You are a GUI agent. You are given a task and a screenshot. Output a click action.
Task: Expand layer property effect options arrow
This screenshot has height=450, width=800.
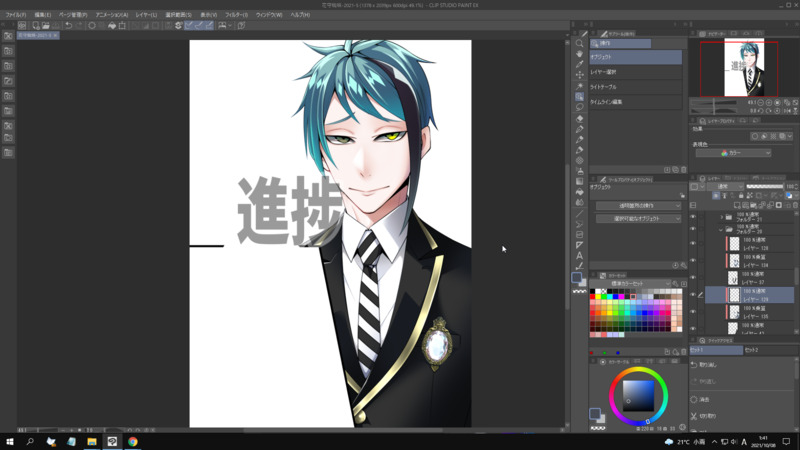[790, 136]
